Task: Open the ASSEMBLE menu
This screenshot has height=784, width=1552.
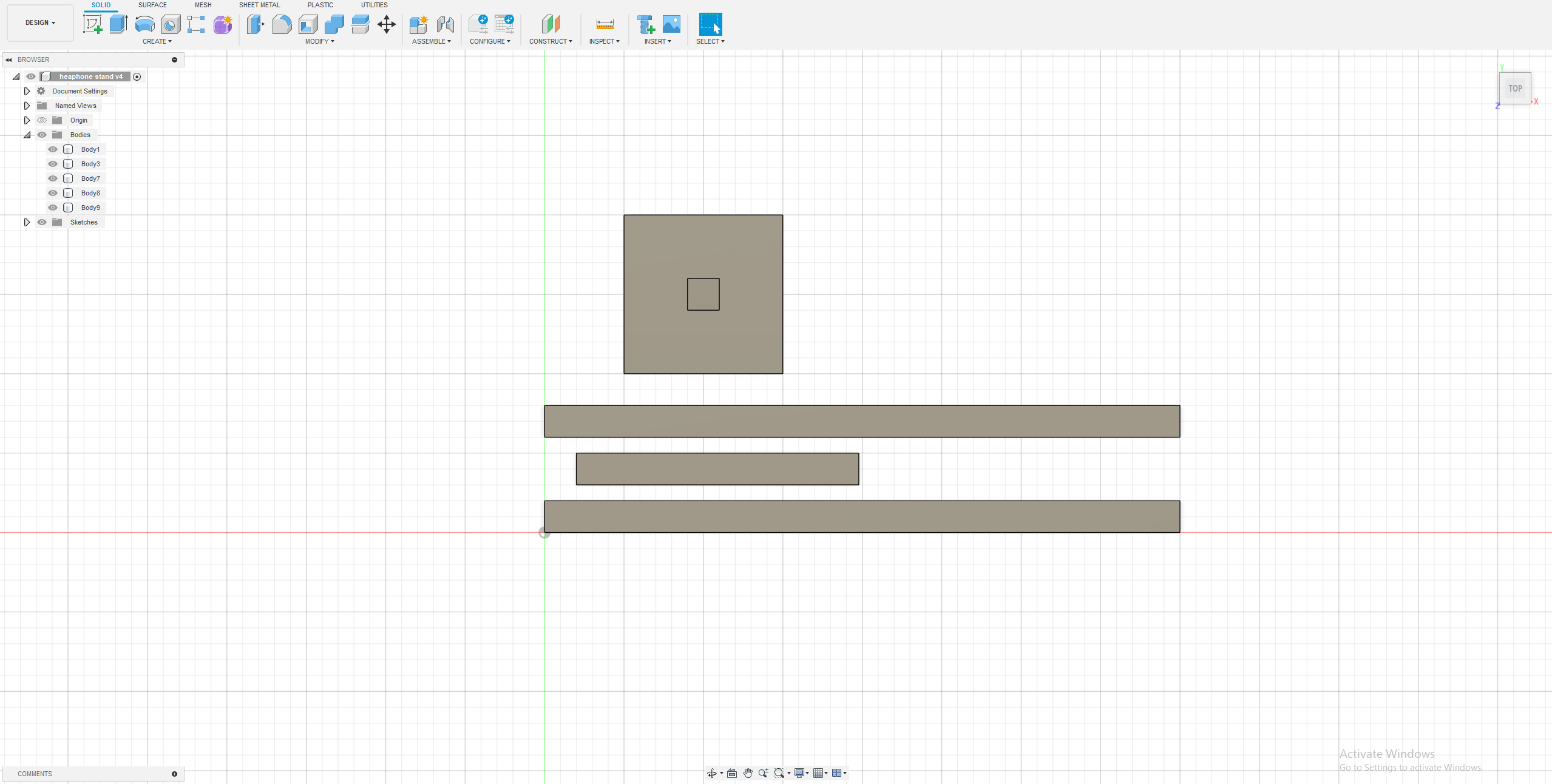Action: tap(432, 41)
